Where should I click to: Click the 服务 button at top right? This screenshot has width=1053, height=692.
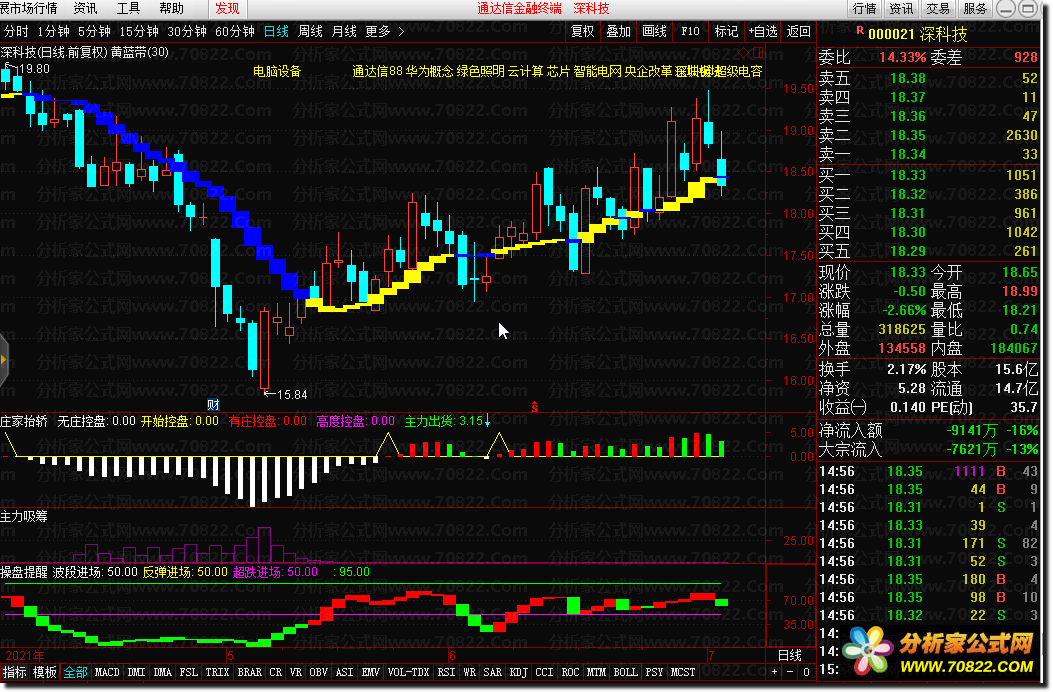pos(975,9)
